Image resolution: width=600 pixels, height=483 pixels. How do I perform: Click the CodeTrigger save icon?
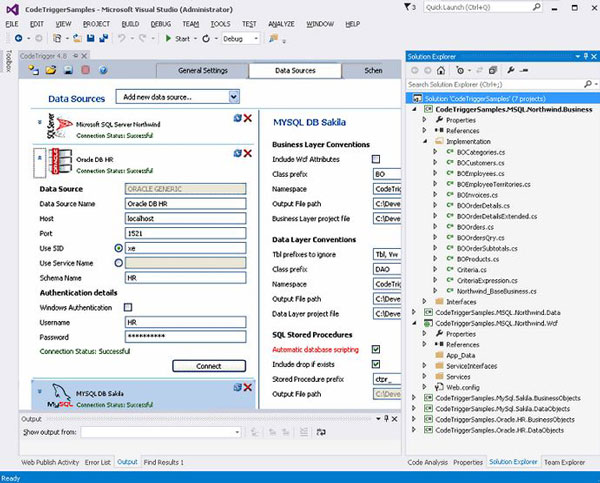(68, 71)
